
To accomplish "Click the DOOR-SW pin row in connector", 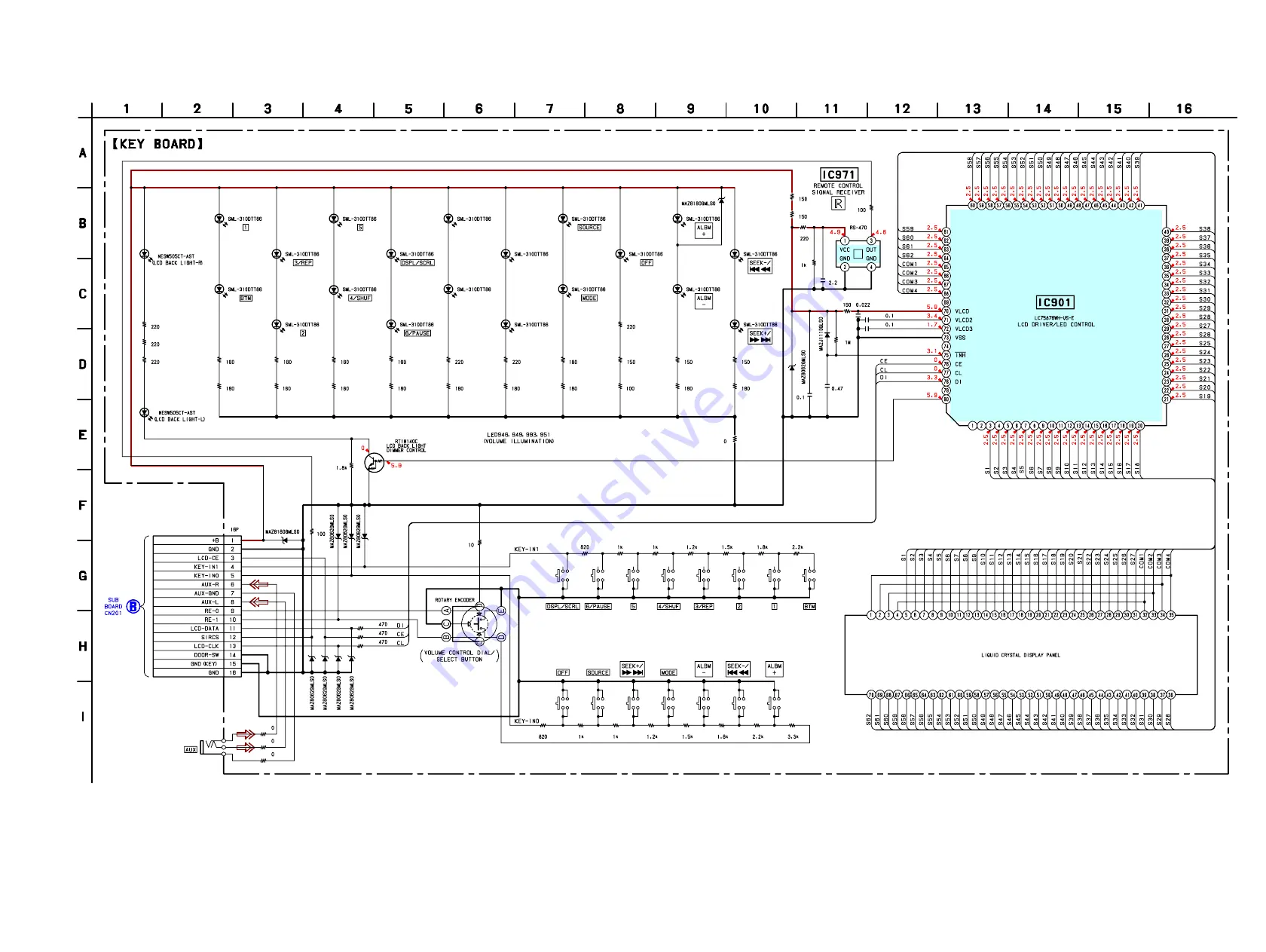I will (x=197, y=655).
